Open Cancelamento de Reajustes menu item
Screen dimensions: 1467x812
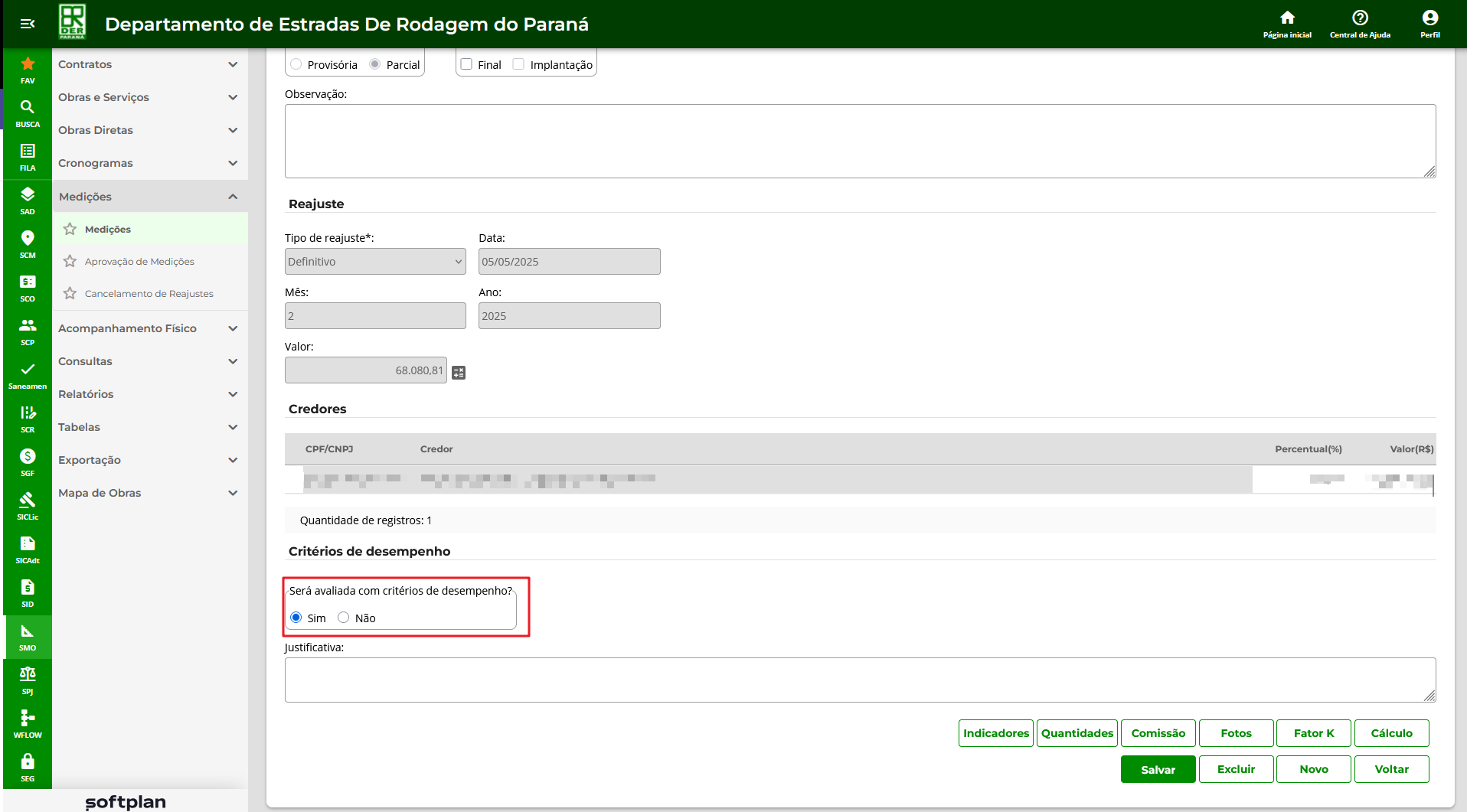pos(149,294)
